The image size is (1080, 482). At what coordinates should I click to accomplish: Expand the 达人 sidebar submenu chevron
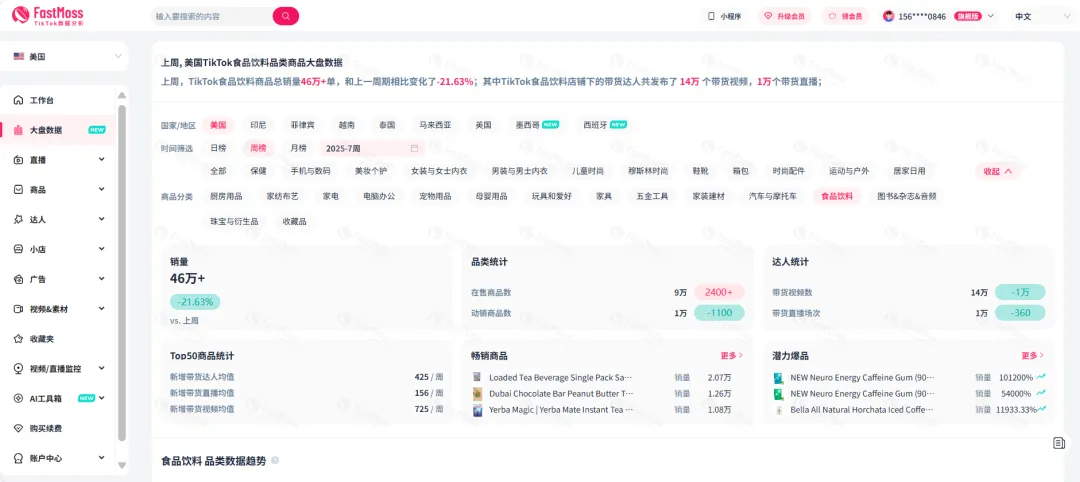(x=102, y=219)
